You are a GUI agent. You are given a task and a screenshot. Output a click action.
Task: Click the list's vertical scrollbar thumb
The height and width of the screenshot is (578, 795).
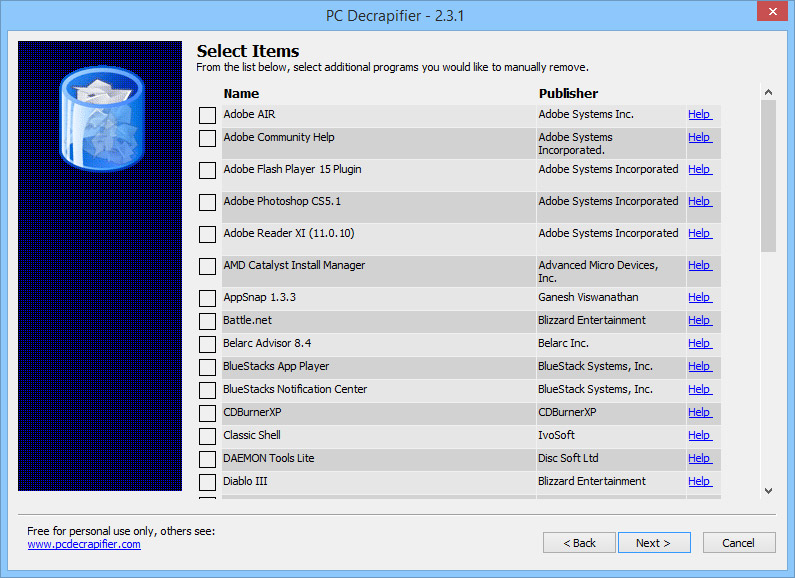click(x=768, y=175)
